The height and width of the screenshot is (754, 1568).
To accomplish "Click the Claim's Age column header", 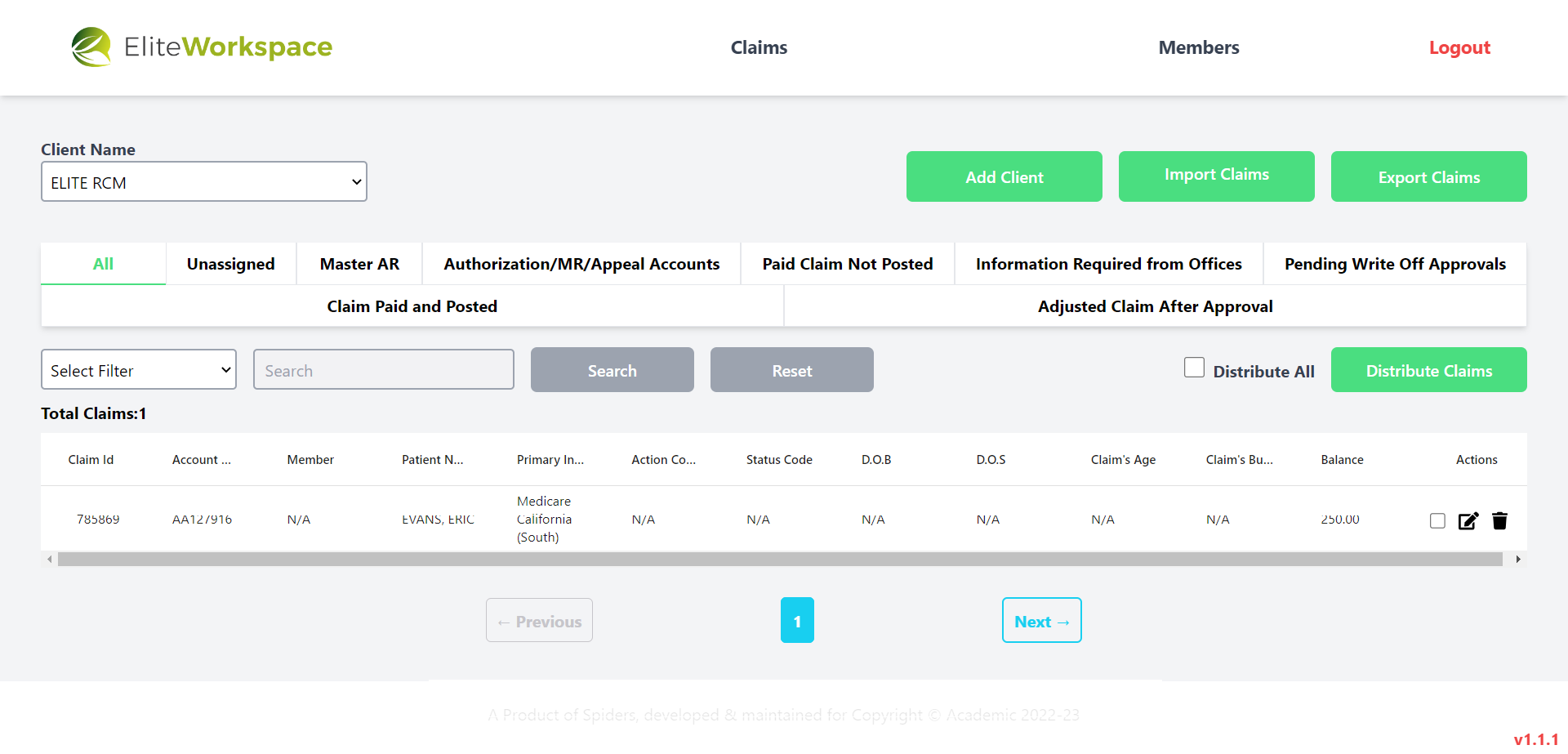I will pyautogui.click(x=1124, y=460).
